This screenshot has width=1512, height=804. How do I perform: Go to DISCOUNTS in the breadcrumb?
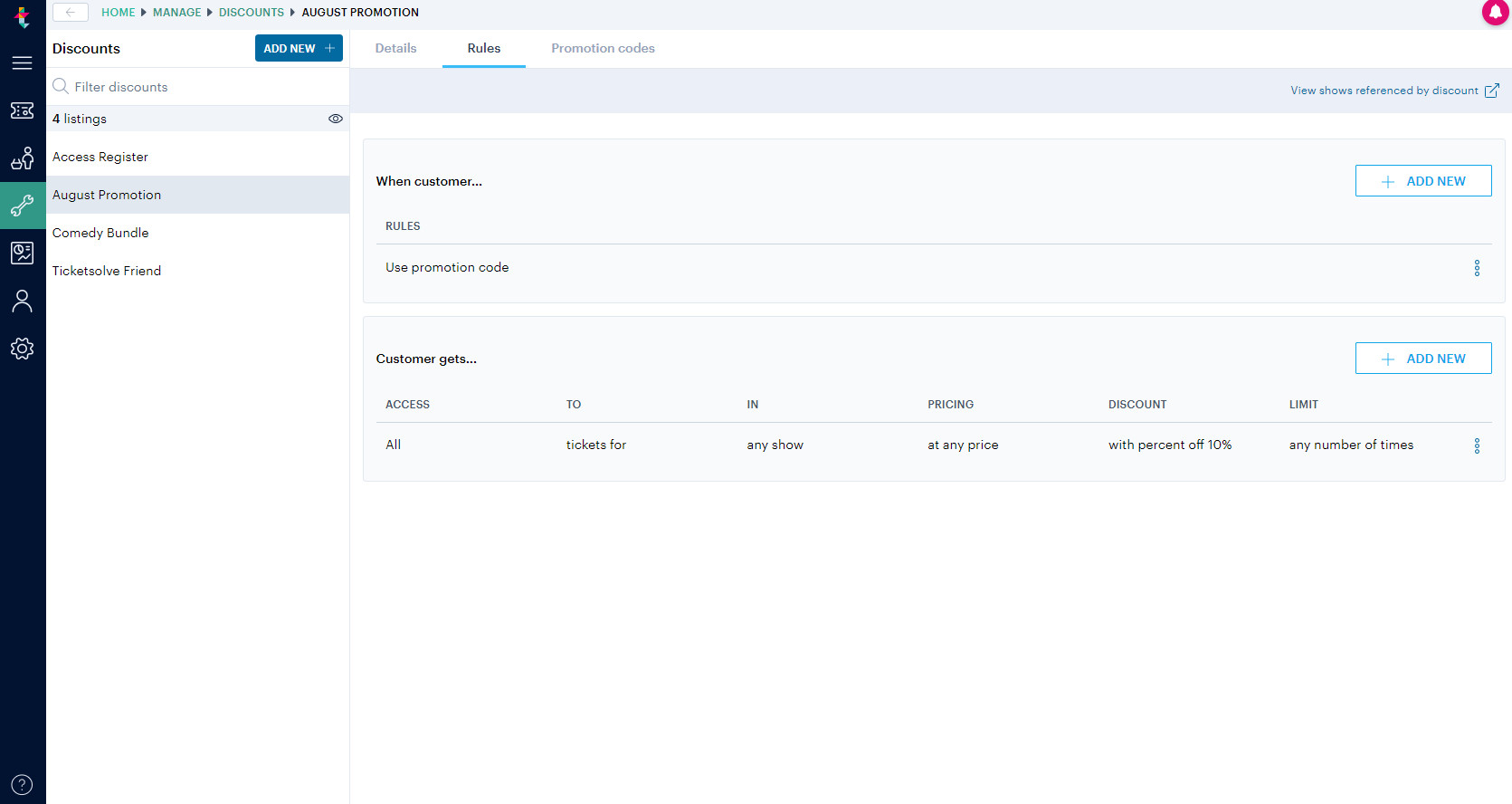click(251, 12)
